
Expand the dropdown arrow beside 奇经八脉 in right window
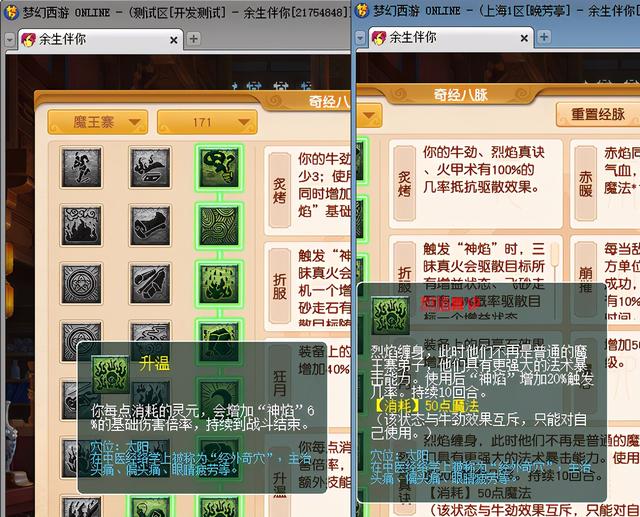click(x=369, y=115)
